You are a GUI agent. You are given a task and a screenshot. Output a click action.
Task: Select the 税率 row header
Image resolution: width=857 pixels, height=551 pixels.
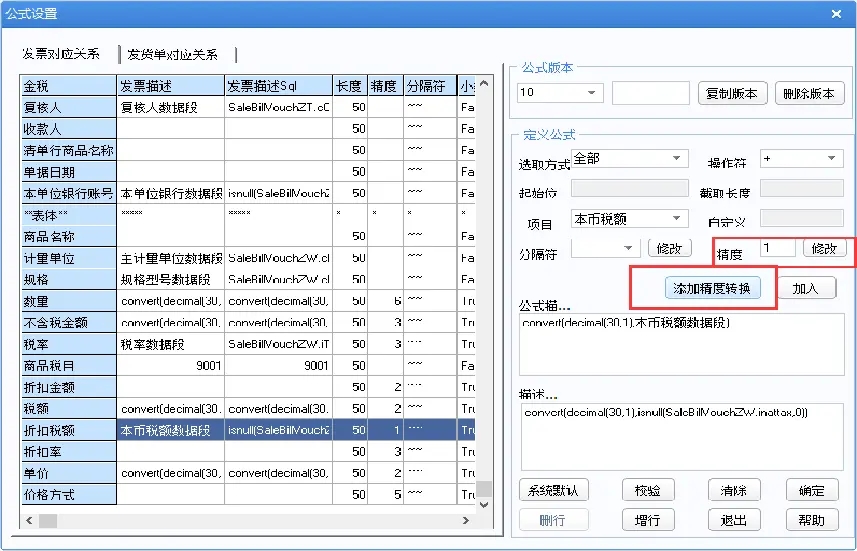[x=68, y=344]
